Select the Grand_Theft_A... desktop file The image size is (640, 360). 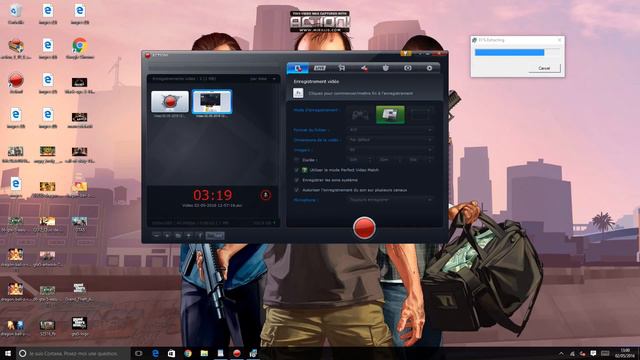point(80,291)
